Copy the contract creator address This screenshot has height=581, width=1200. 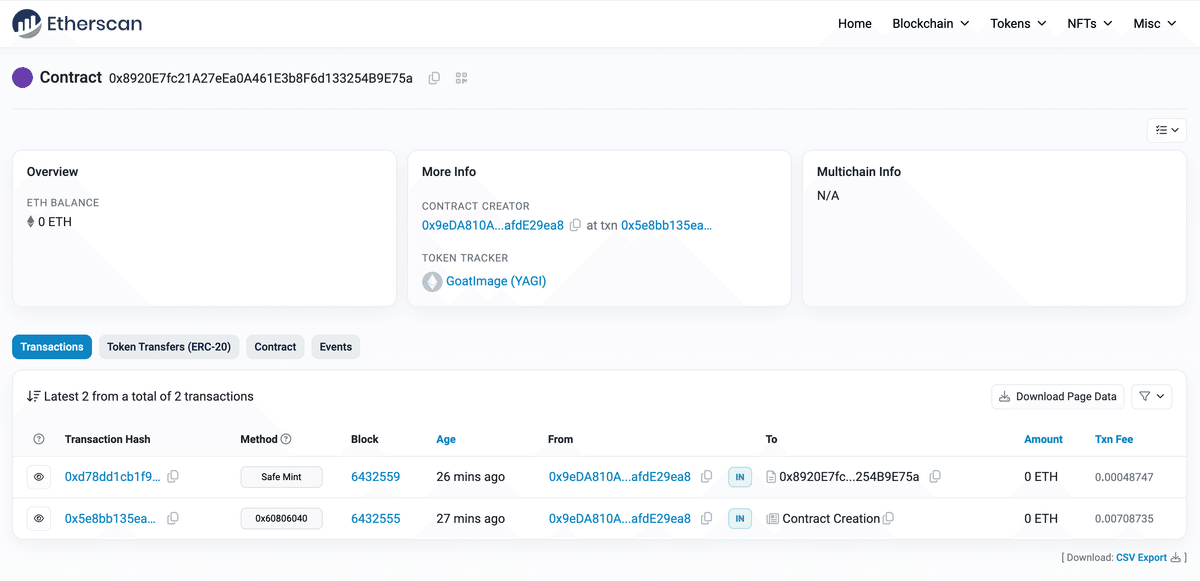[575, 226]
